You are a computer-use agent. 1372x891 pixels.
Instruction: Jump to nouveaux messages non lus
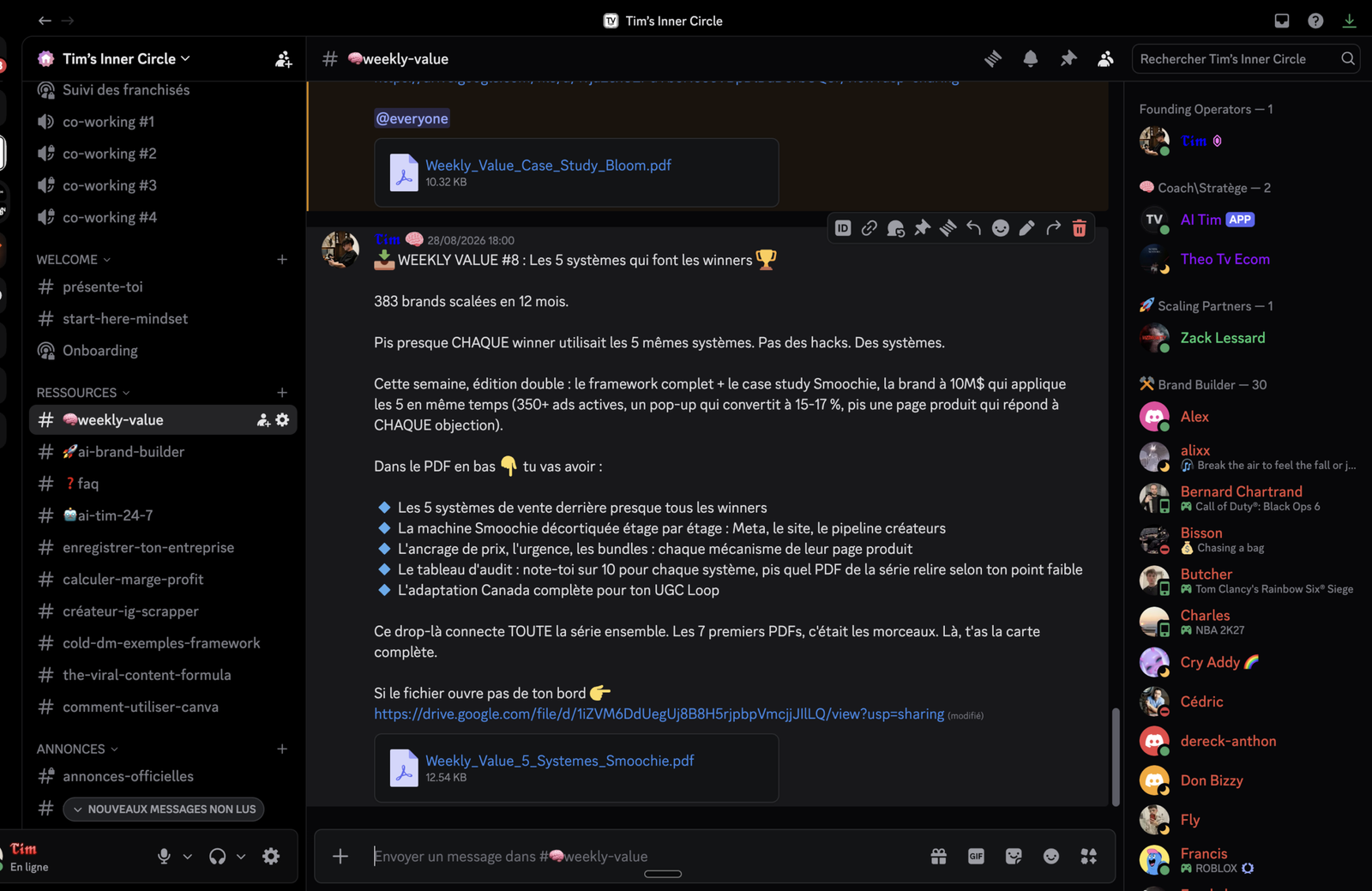pyautogui.click(x=164, y=809)
